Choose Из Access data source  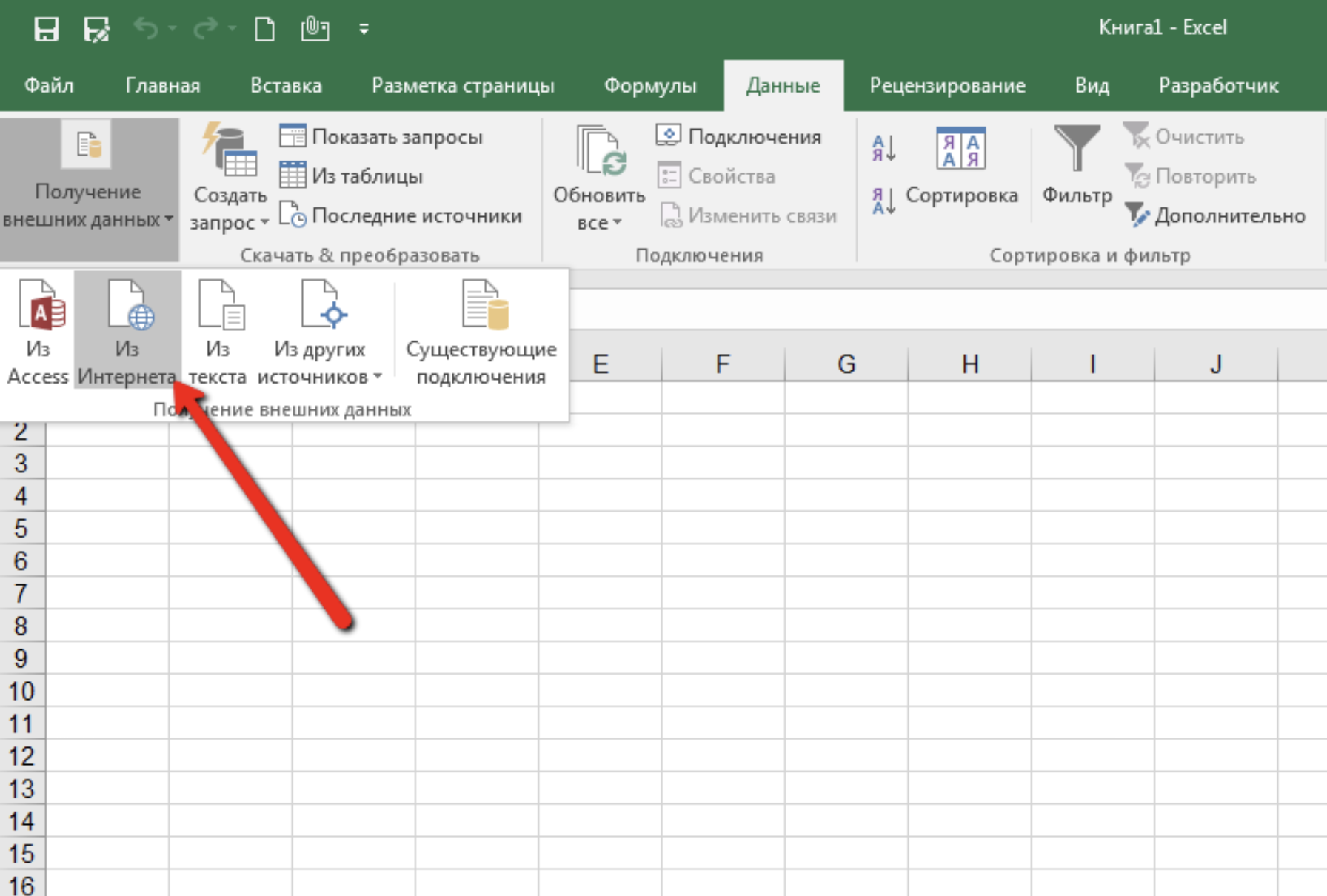[x=38, y=332]
